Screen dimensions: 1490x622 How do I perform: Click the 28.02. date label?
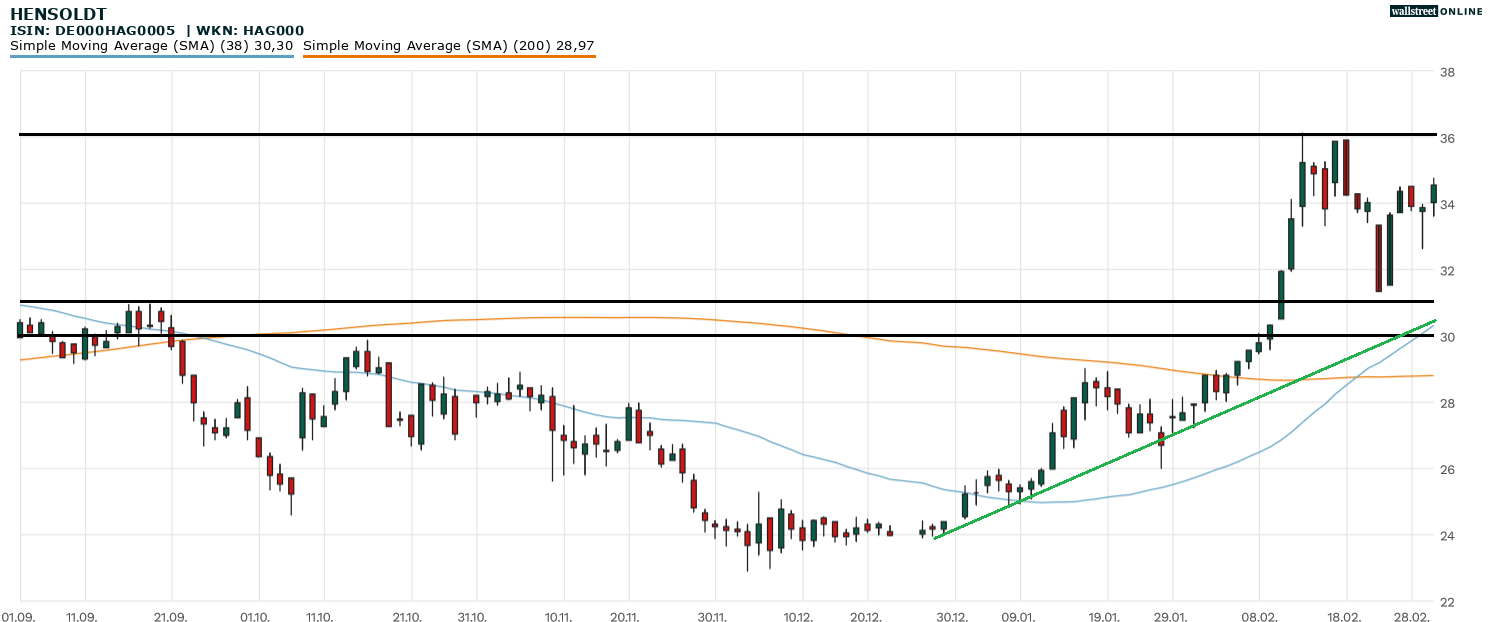1412,617
